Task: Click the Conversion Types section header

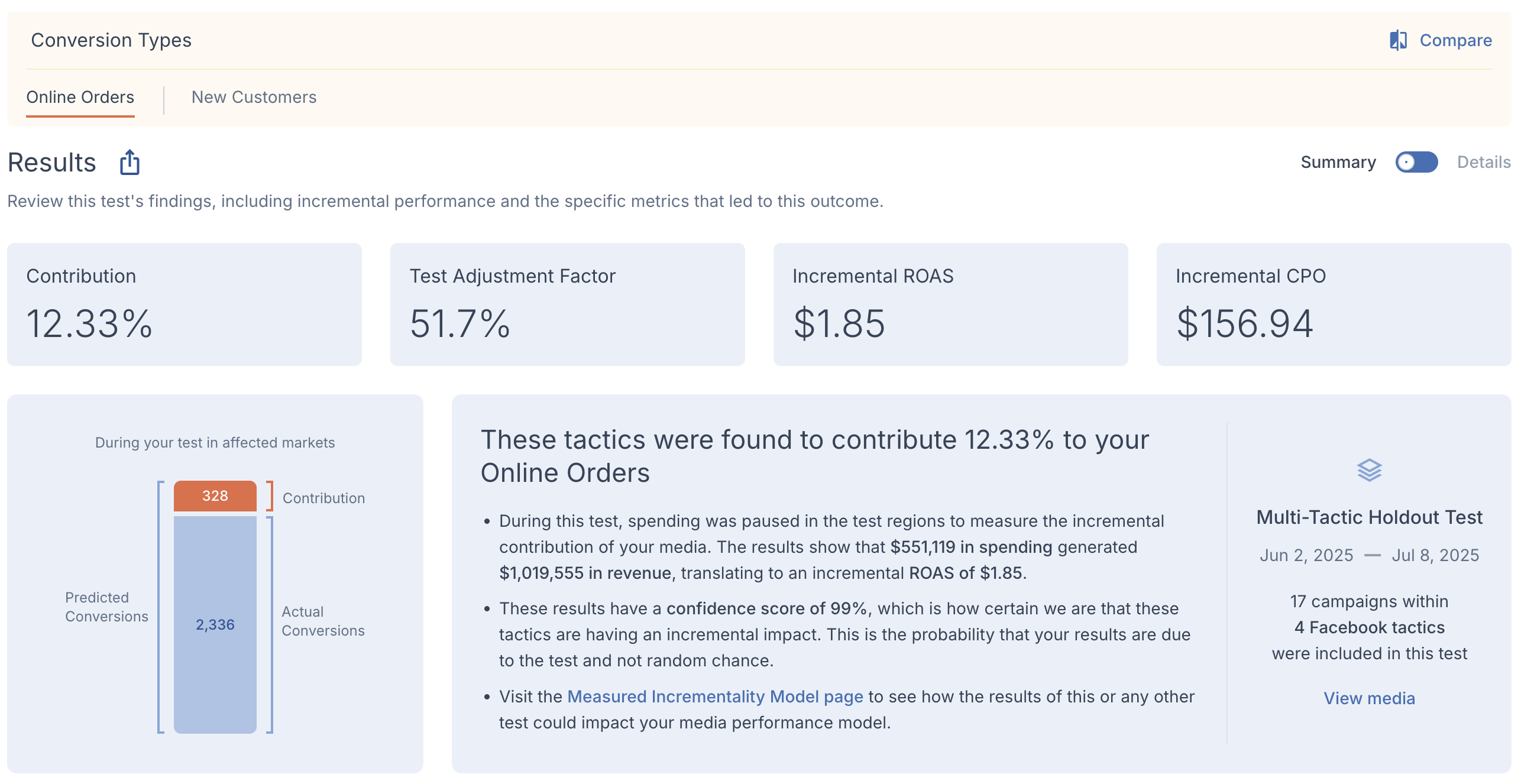Action: [x=111, y=40]
